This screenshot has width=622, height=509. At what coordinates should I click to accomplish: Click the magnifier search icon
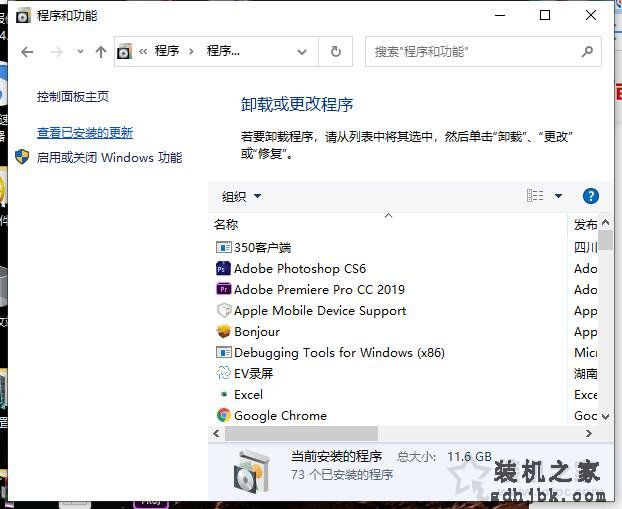(587, 52)
